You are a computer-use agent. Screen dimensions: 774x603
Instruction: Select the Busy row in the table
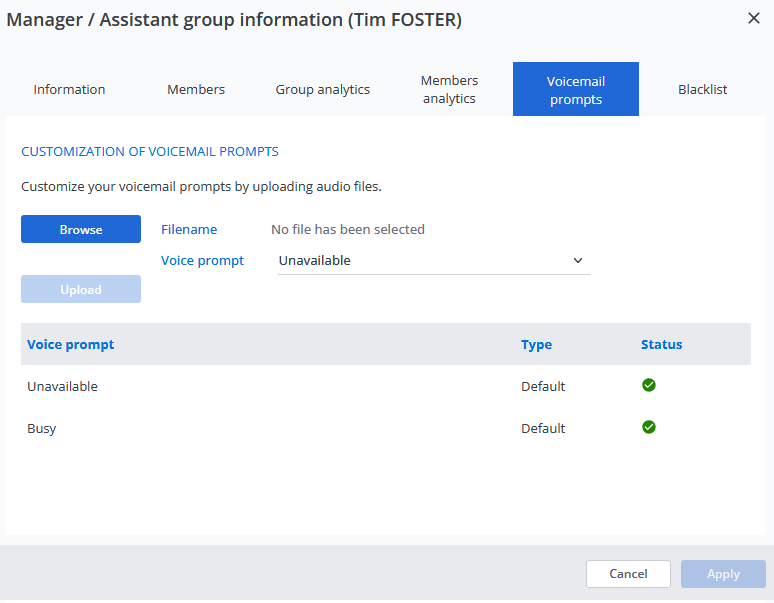(x=42, y=428)
